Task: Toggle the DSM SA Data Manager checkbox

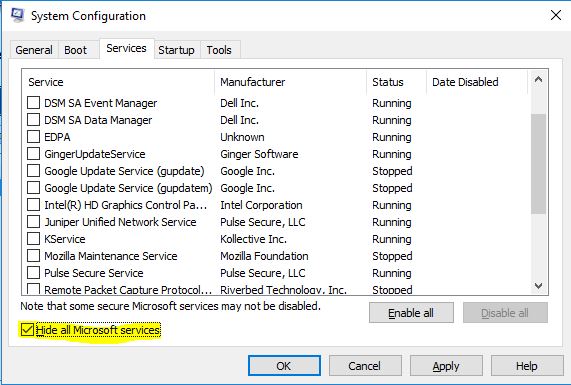Action: pyautogui.click(x=34, y=120)
